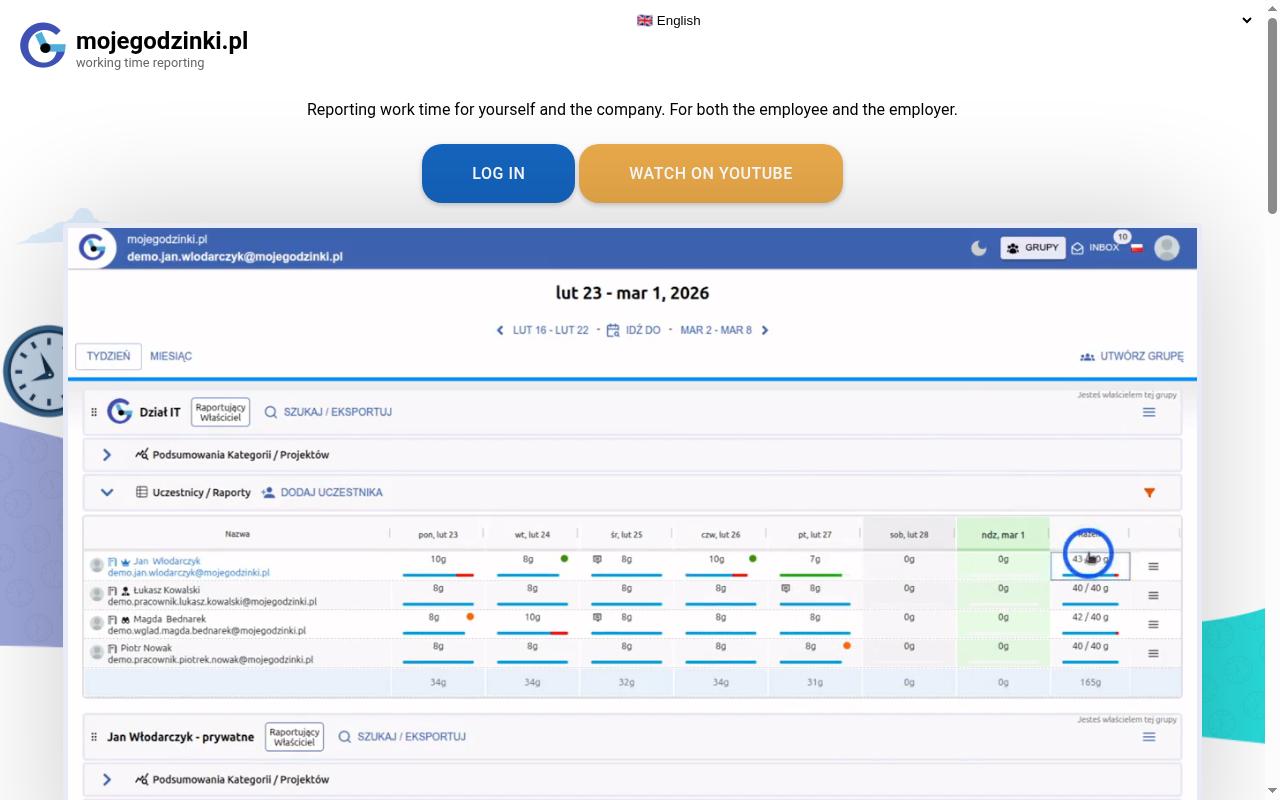Toggle dark mode with the moon icon

(979, 248)
